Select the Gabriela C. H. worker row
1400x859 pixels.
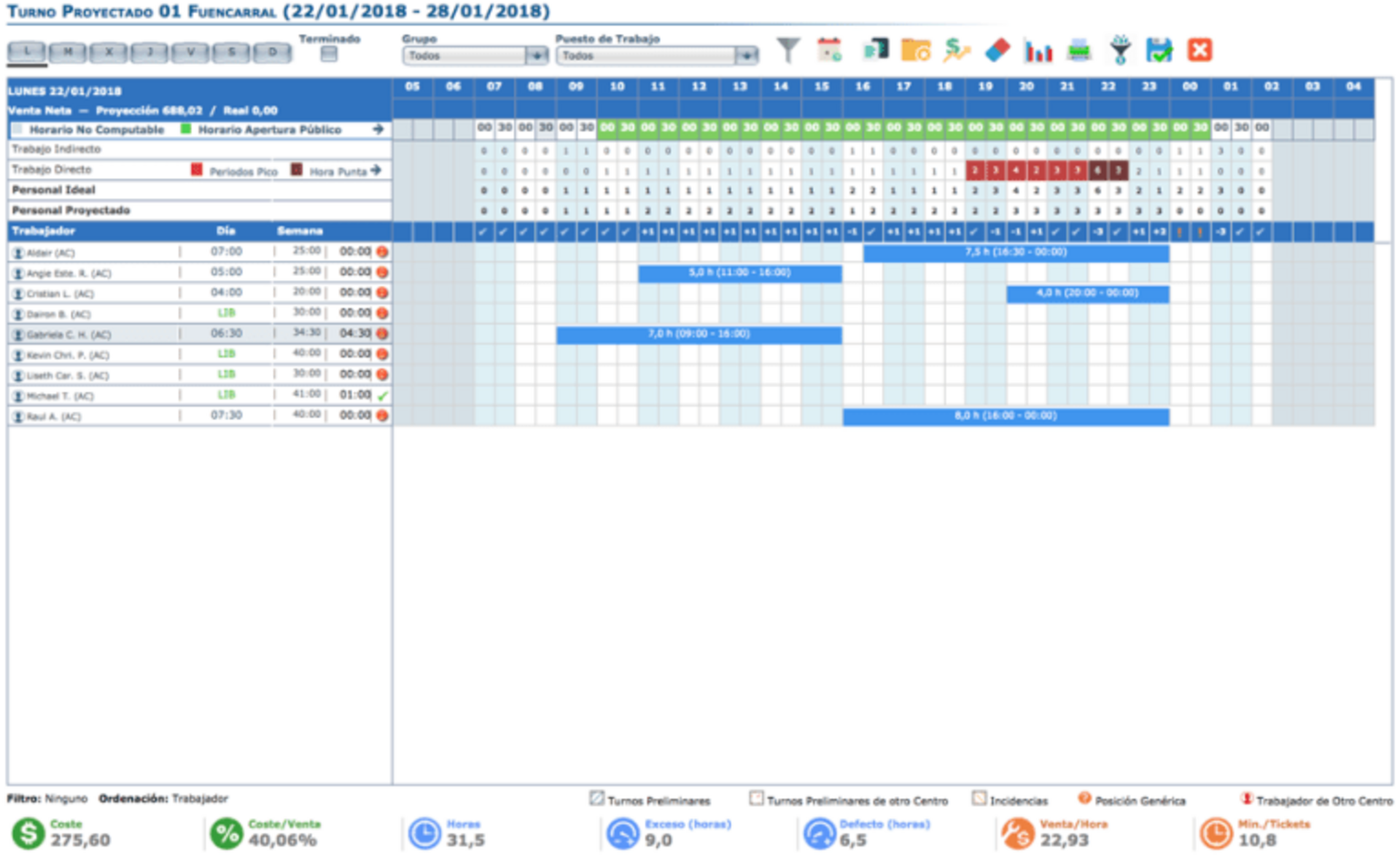click(x=69, y=335)
